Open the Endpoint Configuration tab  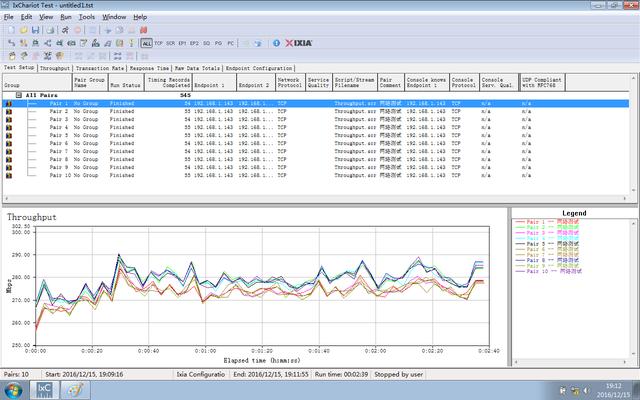tap(260, 68)
